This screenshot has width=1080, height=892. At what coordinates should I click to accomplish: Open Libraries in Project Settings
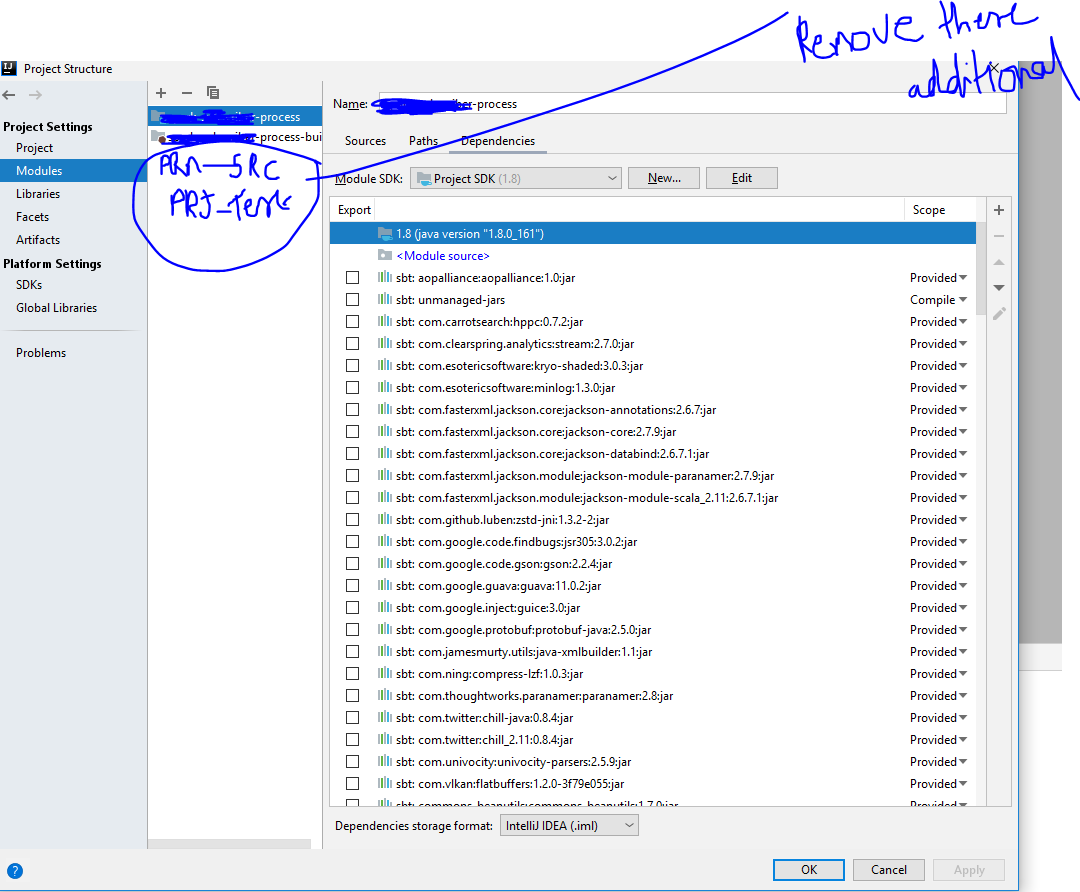click(38, 194)
